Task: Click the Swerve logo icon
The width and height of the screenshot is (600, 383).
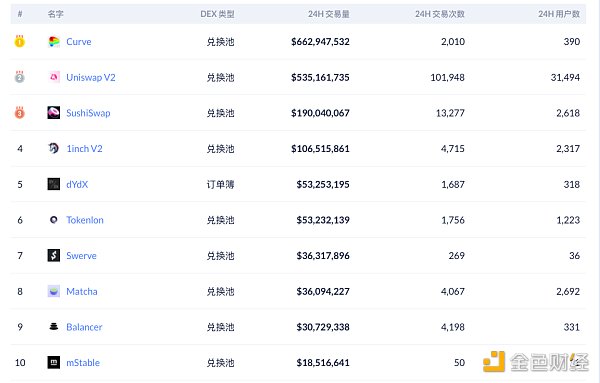Action: tap(54, 255)
